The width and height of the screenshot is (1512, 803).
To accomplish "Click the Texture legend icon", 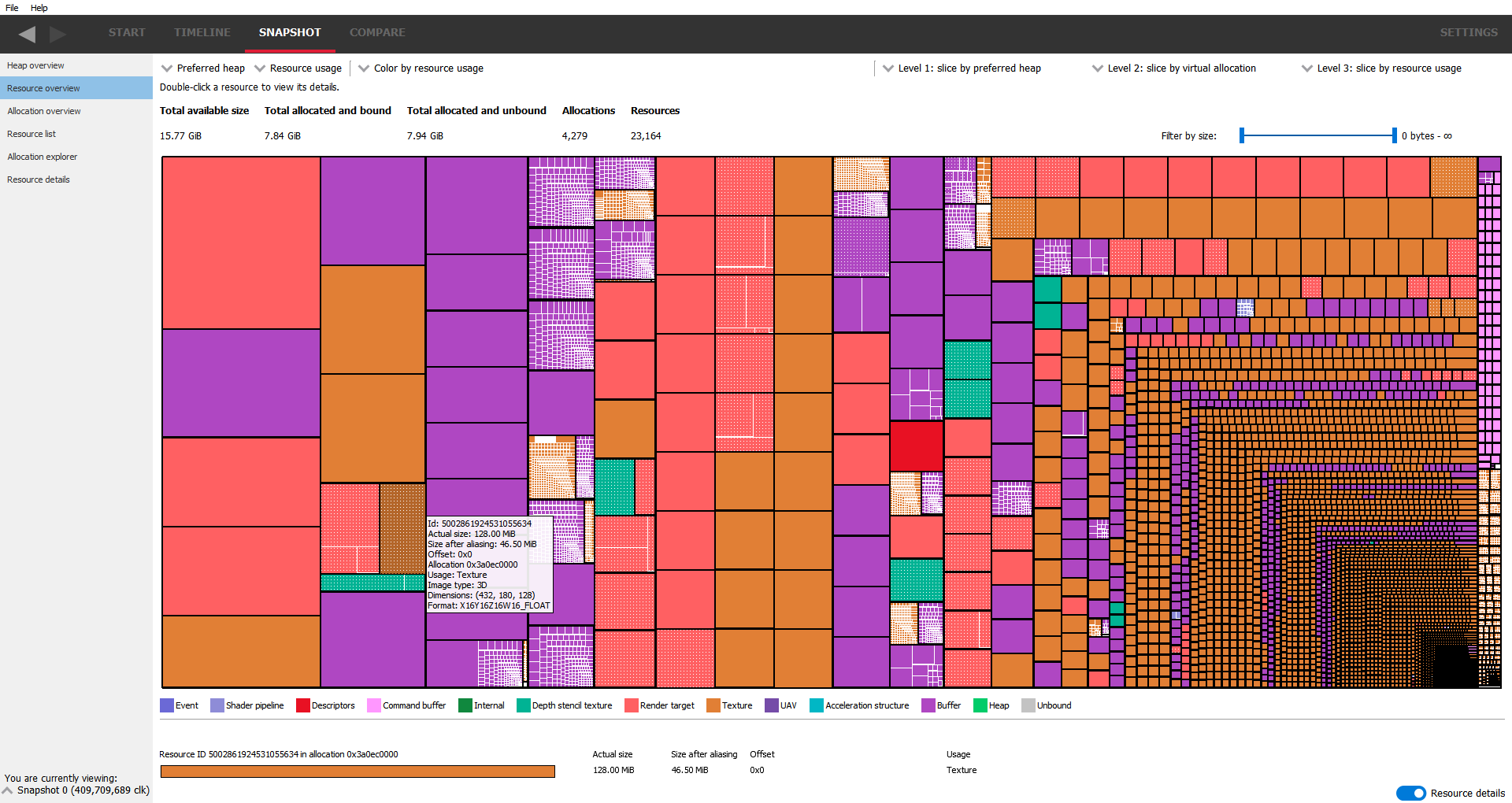I will click(713, 705).
